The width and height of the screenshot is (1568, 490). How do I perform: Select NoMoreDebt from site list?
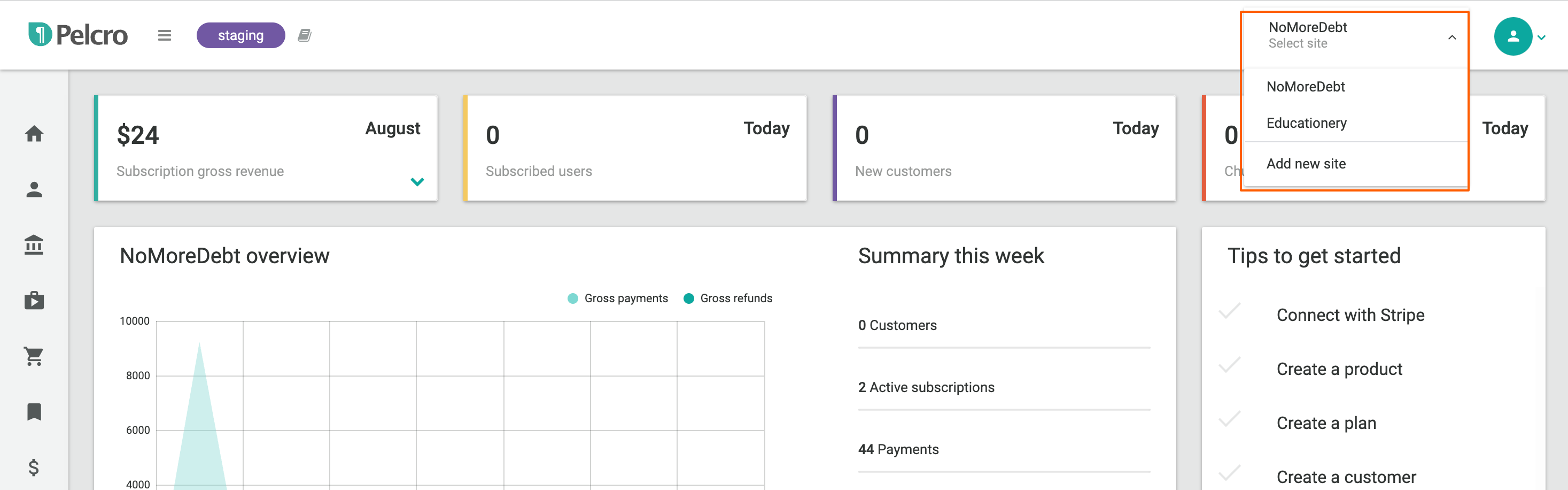(x=1306, y=87)
